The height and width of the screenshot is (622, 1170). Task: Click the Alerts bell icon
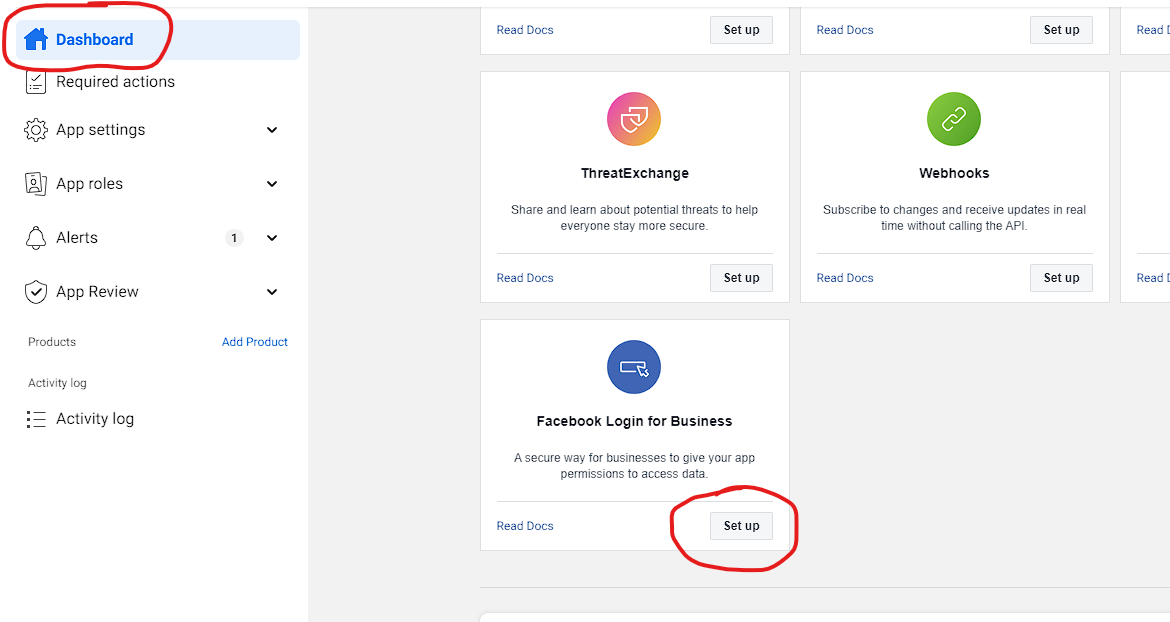pos(36,238)
